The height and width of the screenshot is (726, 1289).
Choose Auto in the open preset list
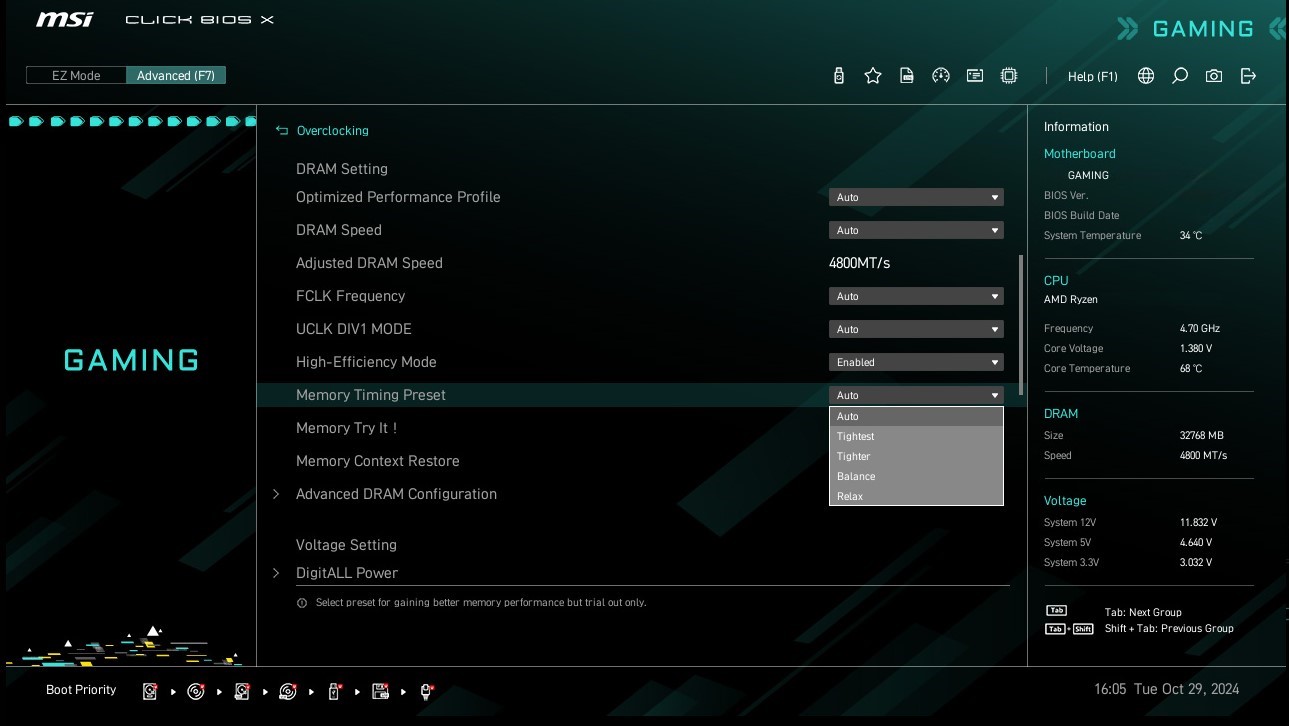pos(916,417)
